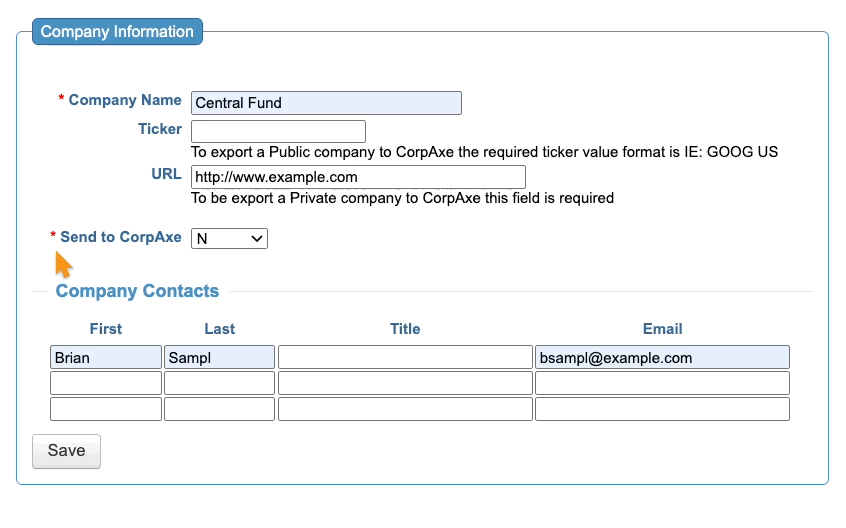Click the third row Title field
Viewport: 846px width, 528px height.
pyautogui.click(x=405, y=409)
